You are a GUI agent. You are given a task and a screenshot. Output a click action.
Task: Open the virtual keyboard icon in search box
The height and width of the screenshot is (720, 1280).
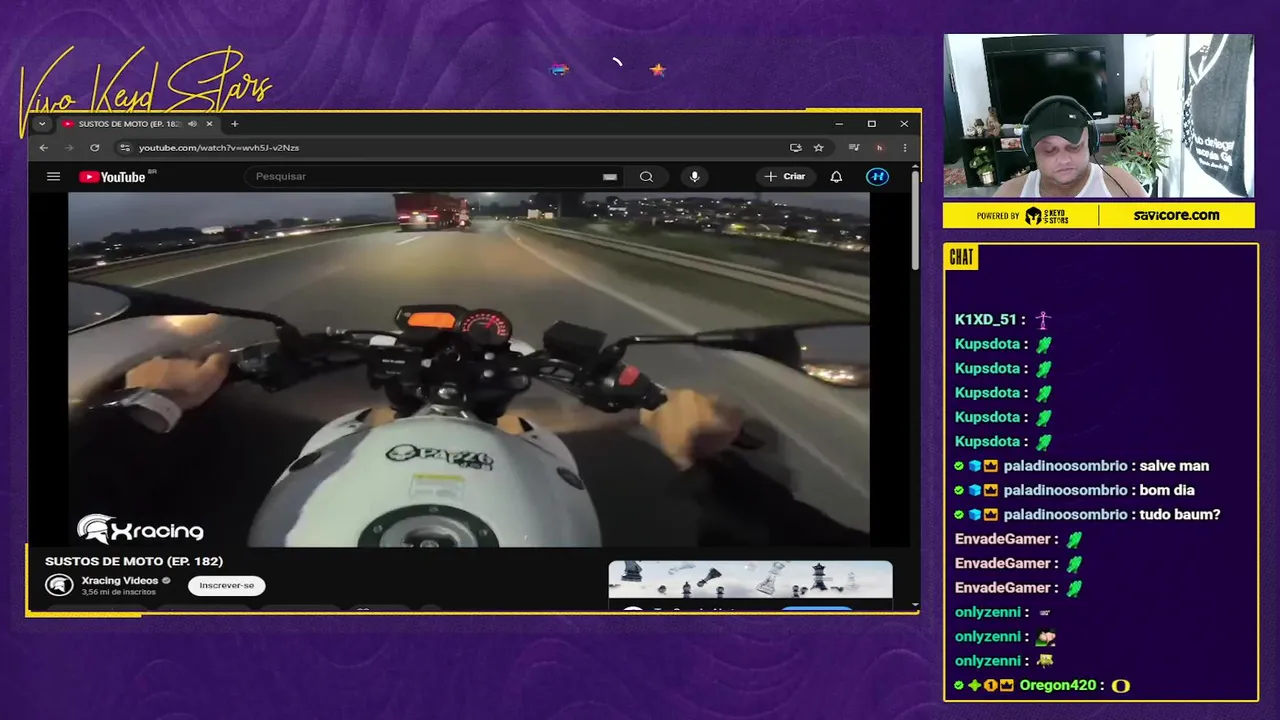pyautogui.click(x=610, y=177)
